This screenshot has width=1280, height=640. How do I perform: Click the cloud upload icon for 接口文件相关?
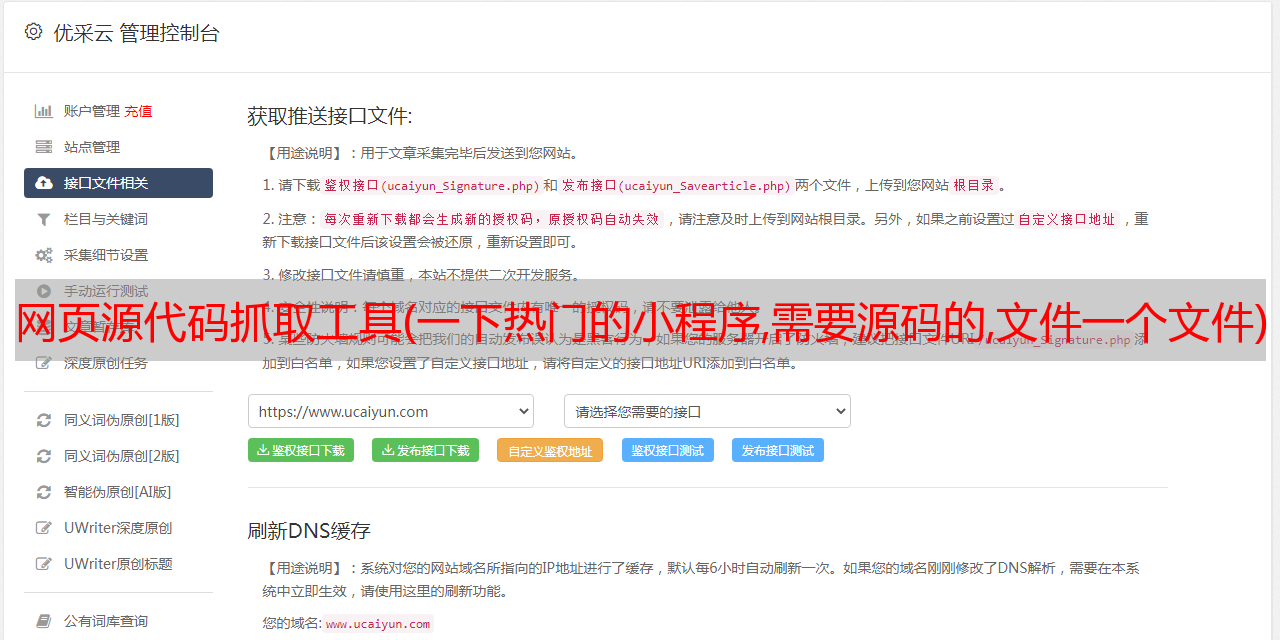pyautogui.click(x=43, y=183)
